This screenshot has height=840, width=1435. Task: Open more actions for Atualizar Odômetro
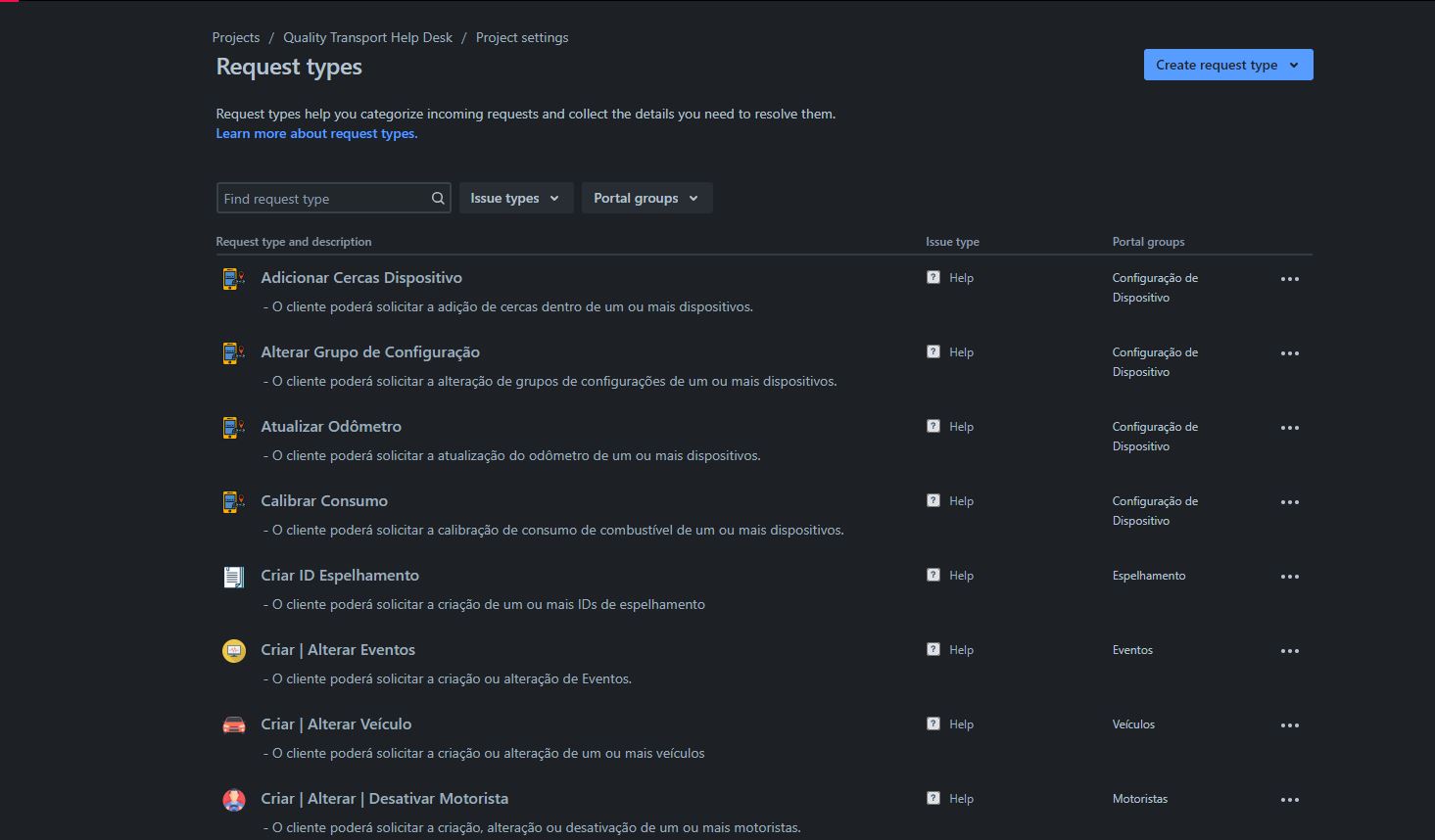pyautogui.click(x=1290, y=428)
